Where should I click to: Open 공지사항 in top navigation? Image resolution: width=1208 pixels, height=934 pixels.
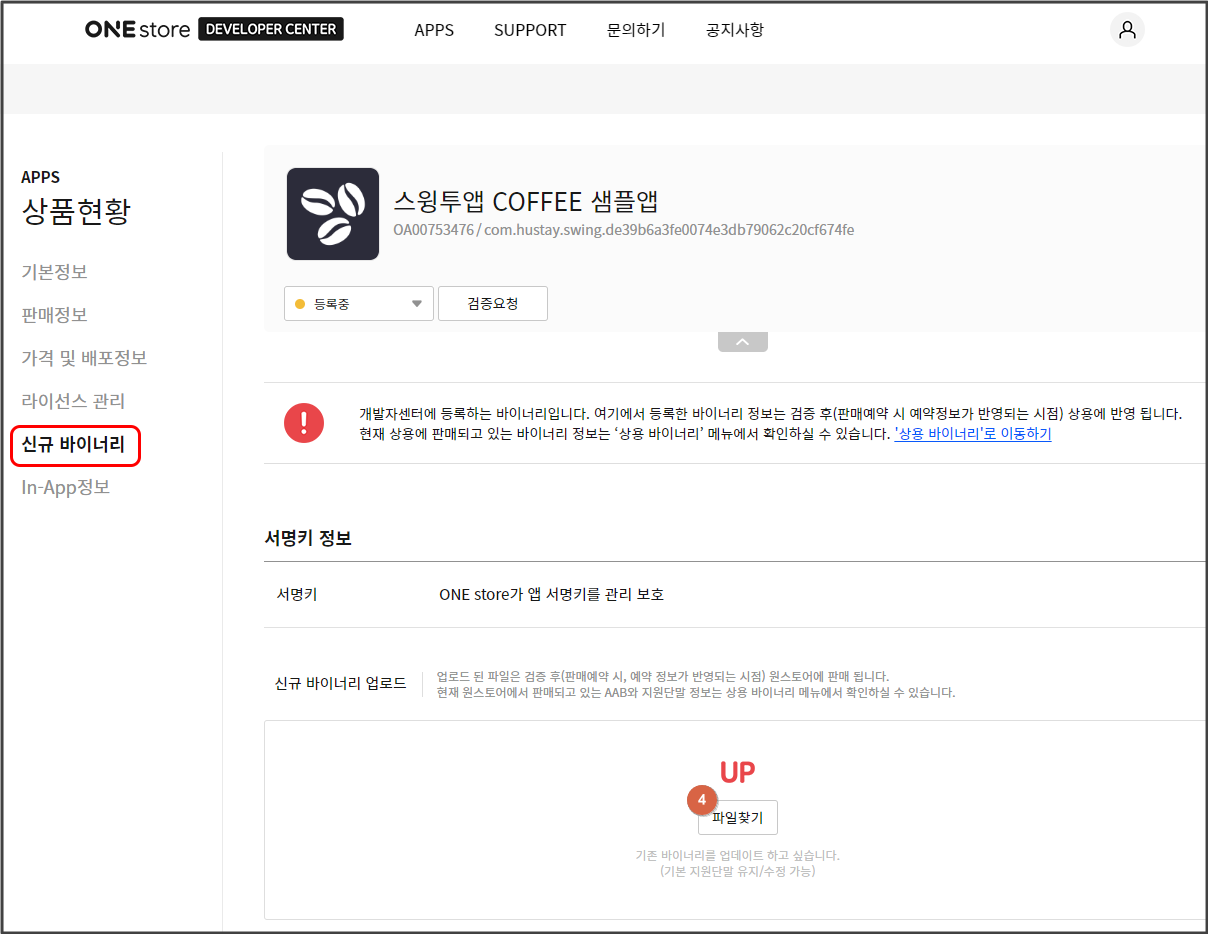tap(735, 30)
